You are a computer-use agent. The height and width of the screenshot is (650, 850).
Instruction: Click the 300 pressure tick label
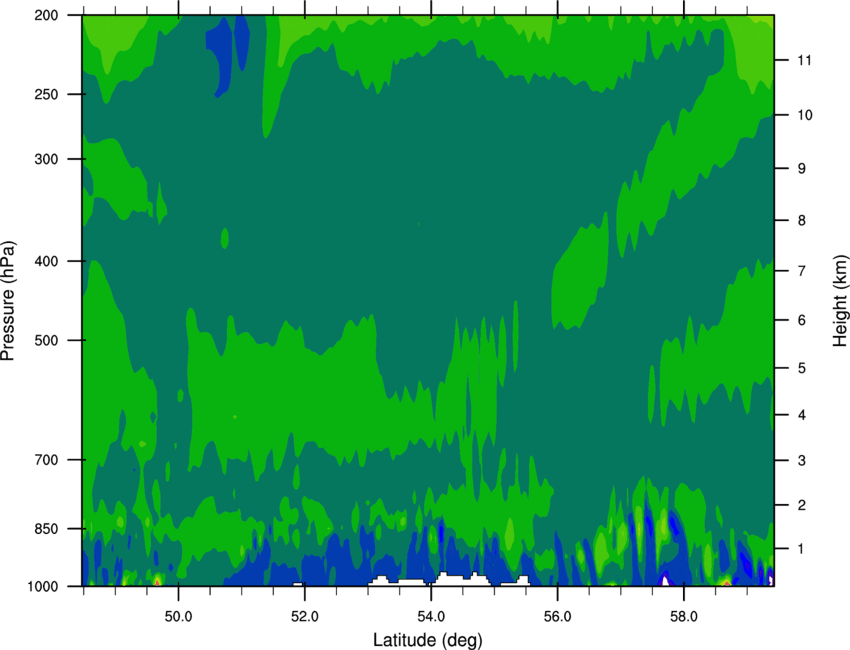click(46, 159)
